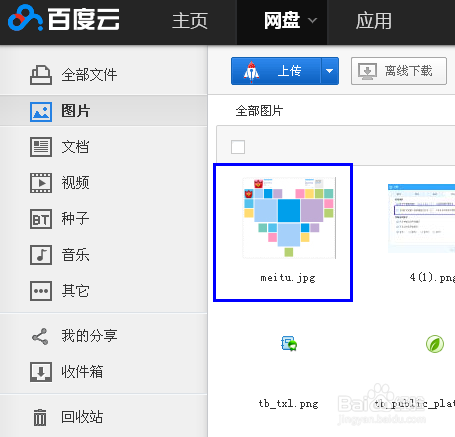
Task: Open 我的分享 label in sidebar
Action: 89,336
